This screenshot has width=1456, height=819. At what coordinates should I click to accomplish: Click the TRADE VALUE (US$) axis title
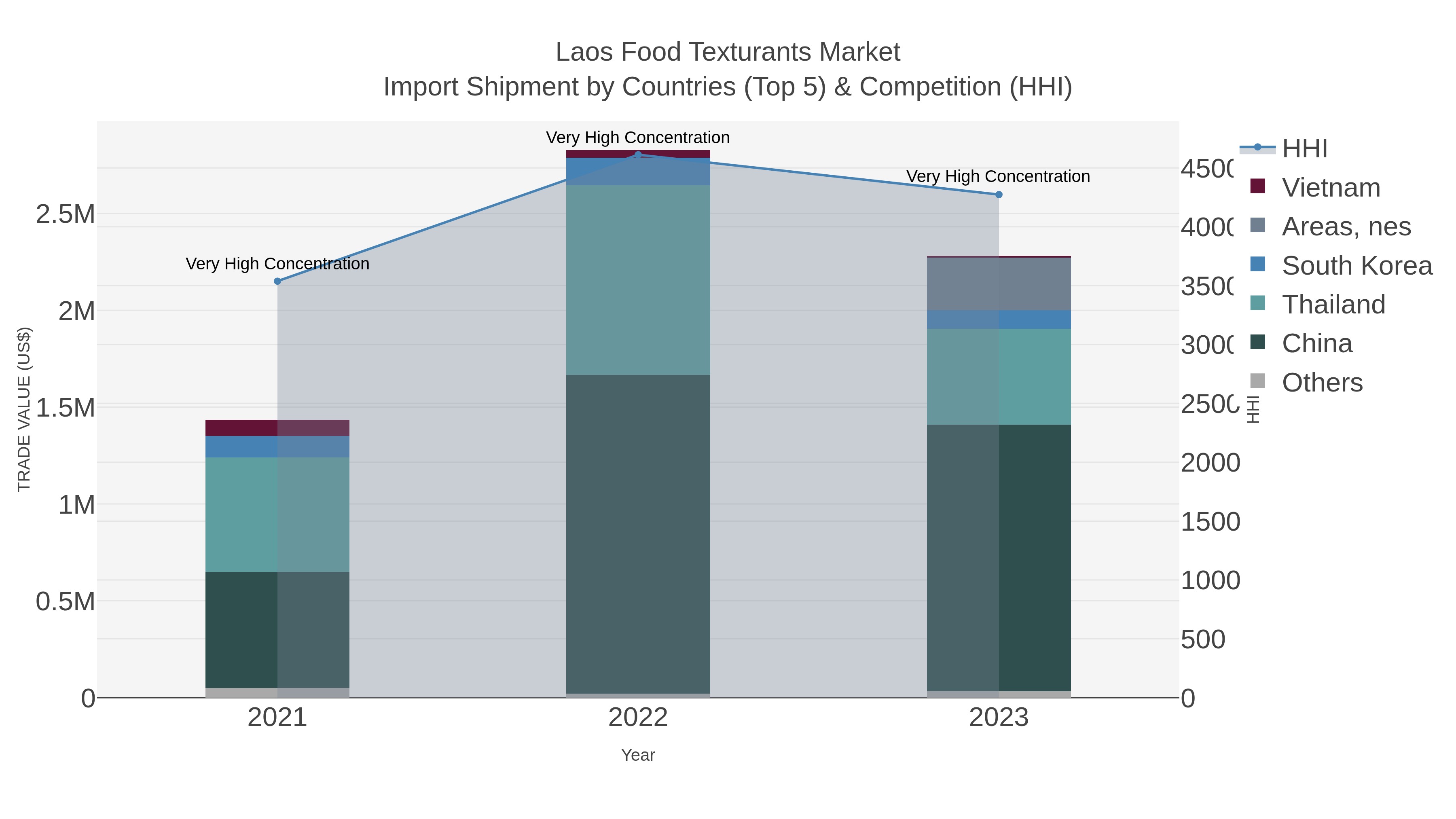point(24,409)
